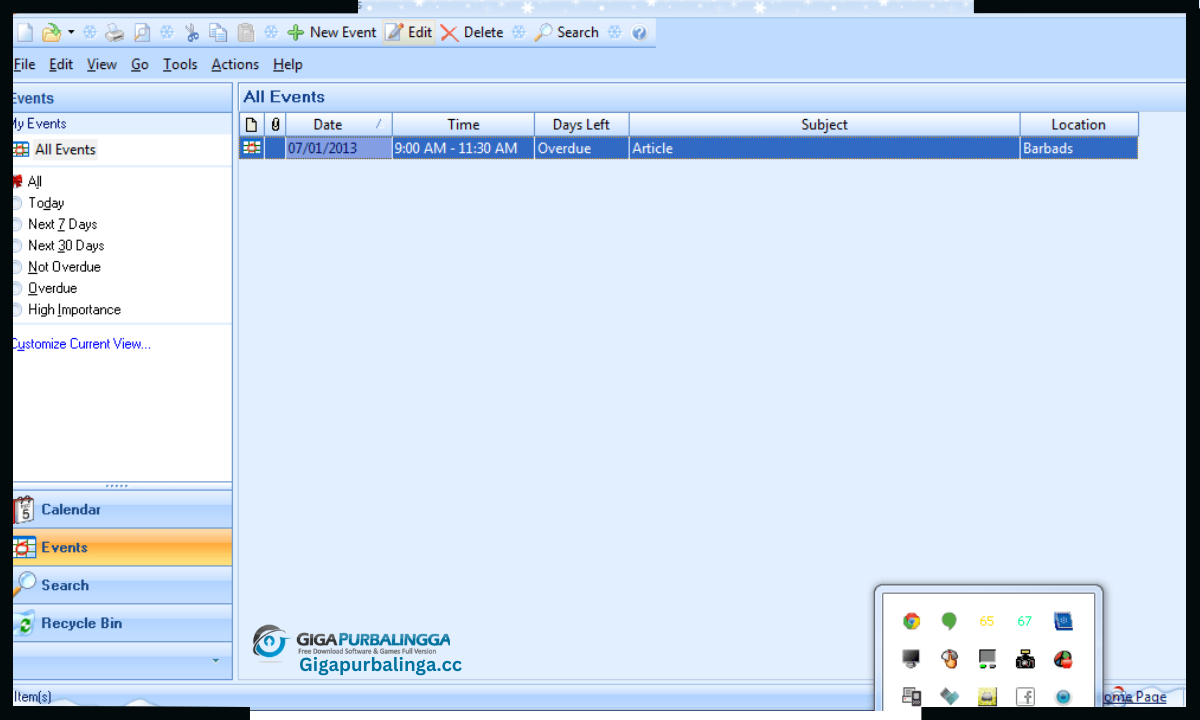The image size is (1200, 720).
Task: Click the camera icon in the tray popup
Action: point(1025,659)
